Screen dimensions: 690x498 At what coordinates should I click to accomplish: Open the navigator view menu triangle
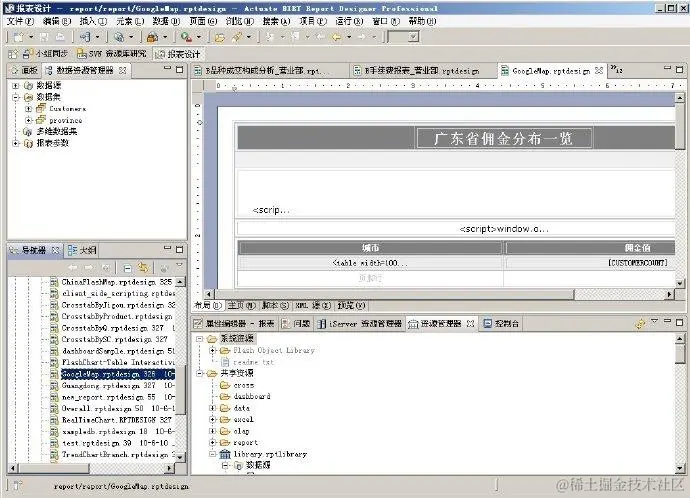click(179, 265)
